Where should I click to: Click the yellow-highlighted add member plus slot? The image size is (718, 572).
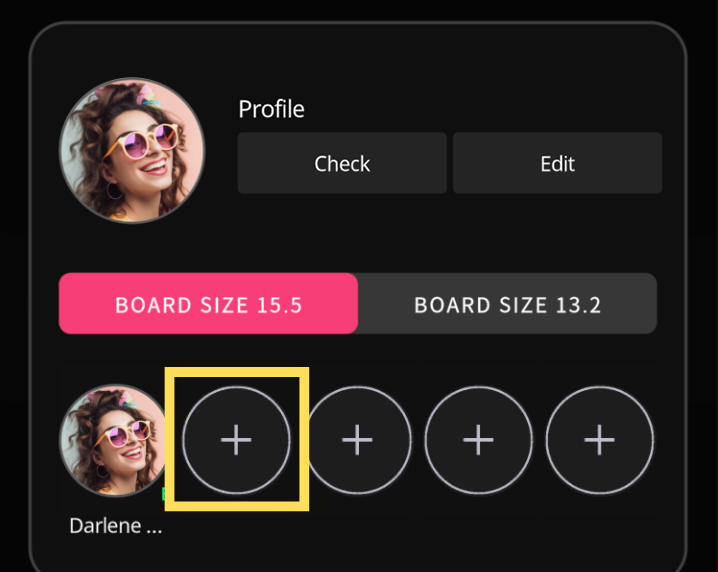(236, 440)
